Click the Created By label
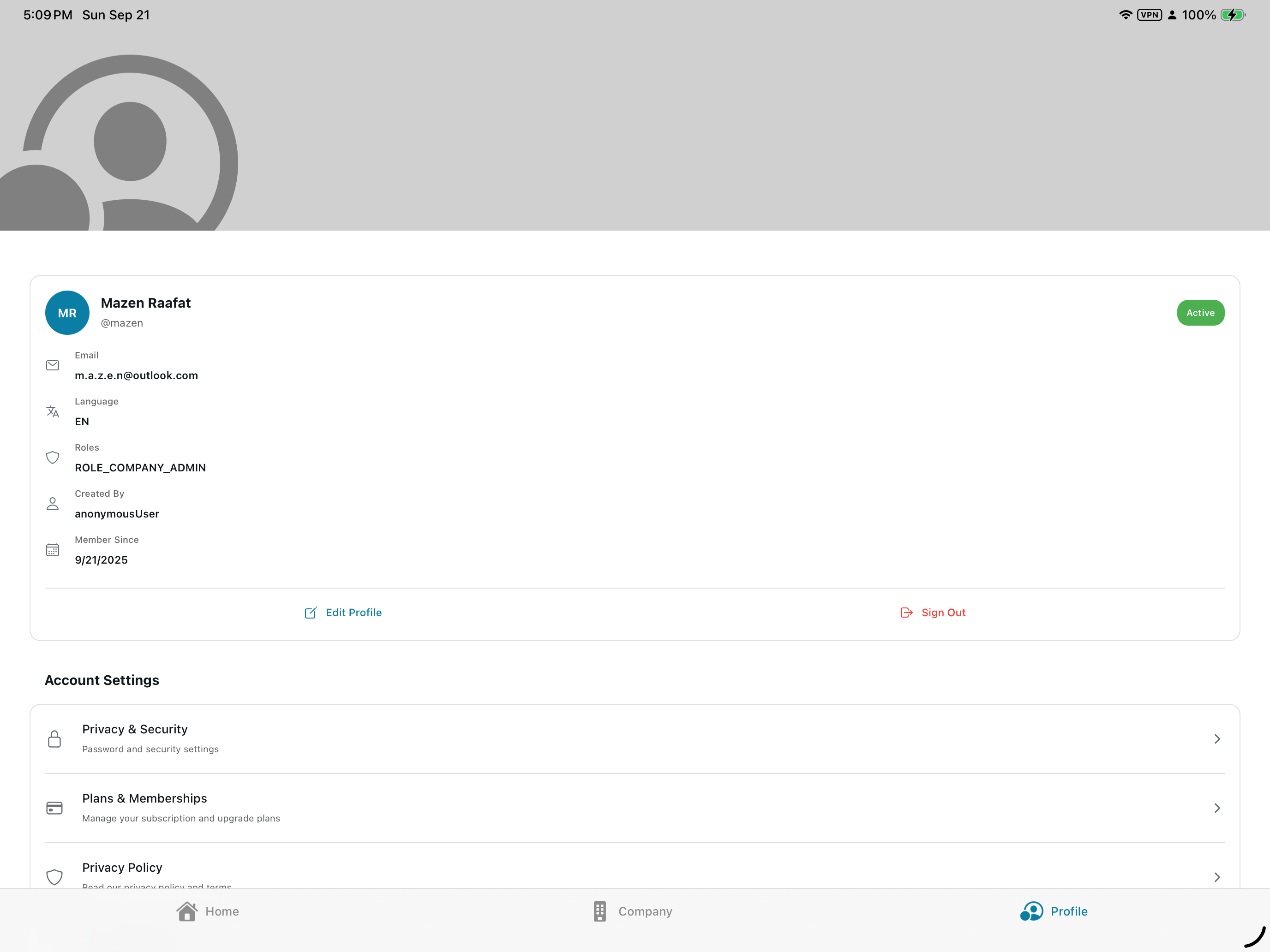The image size is (1270, 952). (99, 494)
